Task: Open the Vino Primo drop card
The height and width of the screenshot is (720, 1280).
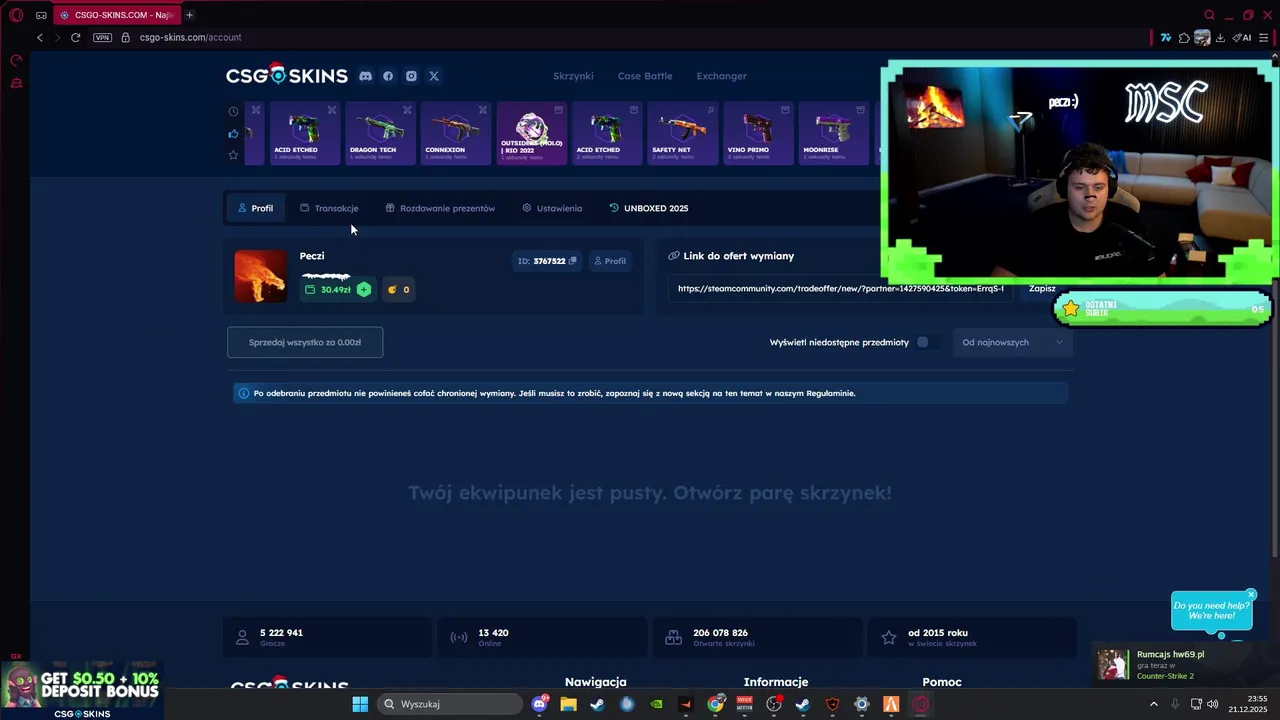Action: point(758,133)
